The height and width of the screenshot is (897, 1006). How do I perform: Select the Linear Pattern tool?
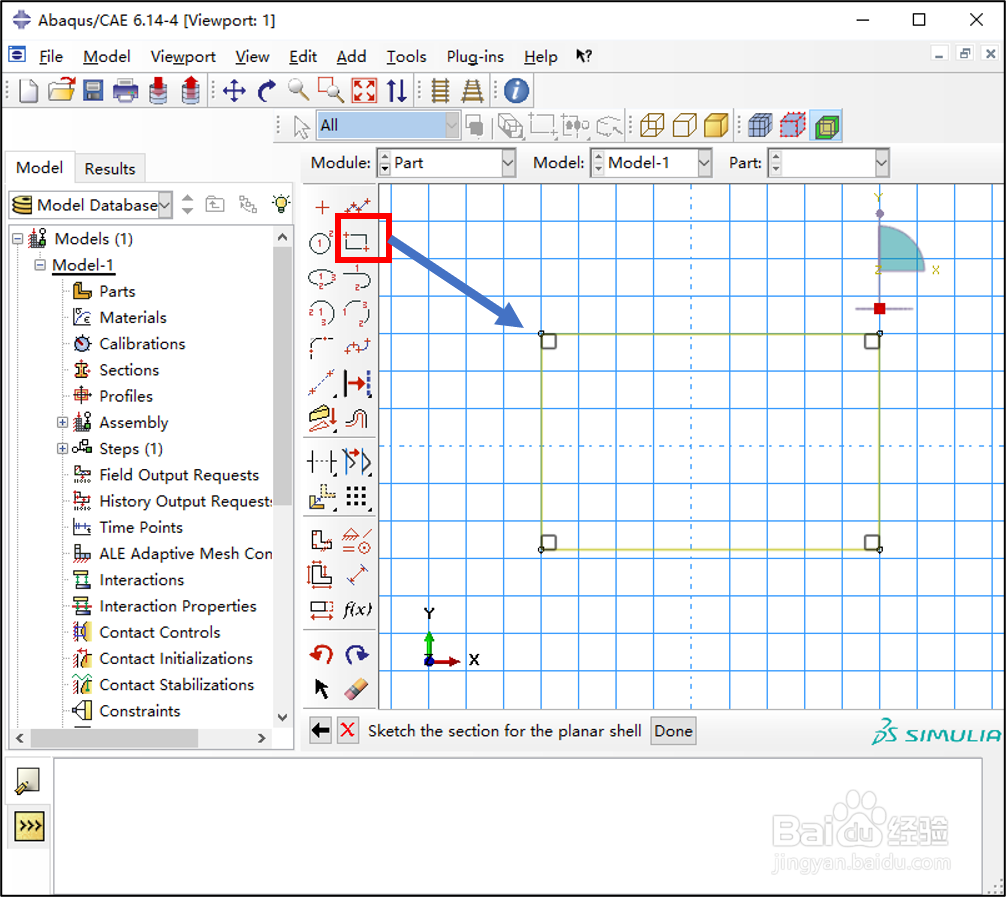357,497
